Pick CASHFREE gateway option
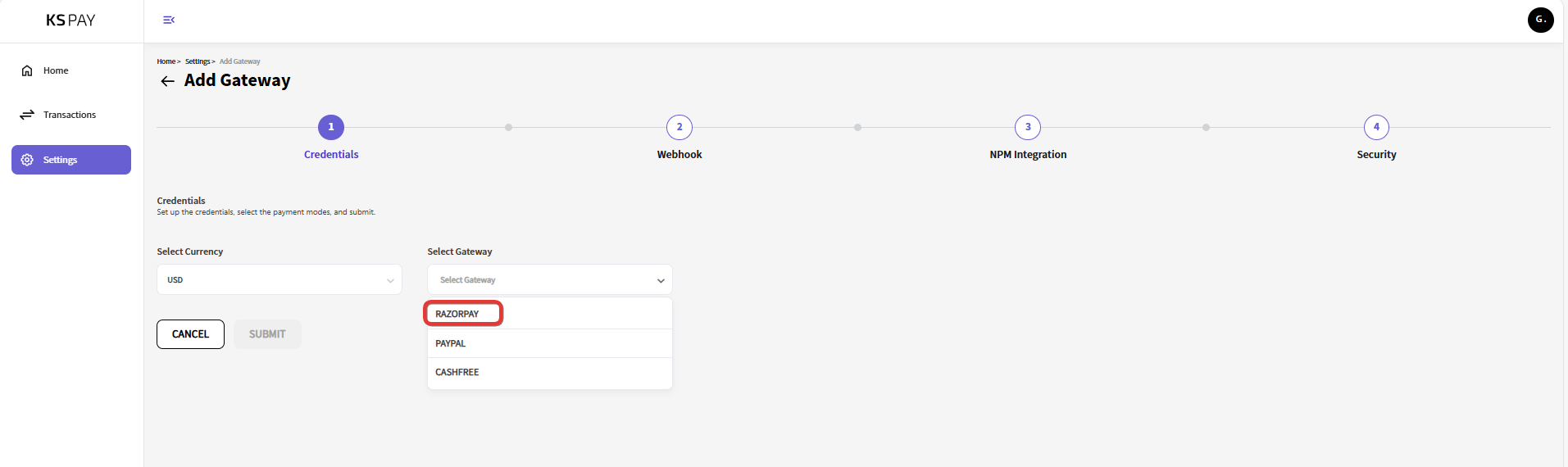 (x=457, y=372)
